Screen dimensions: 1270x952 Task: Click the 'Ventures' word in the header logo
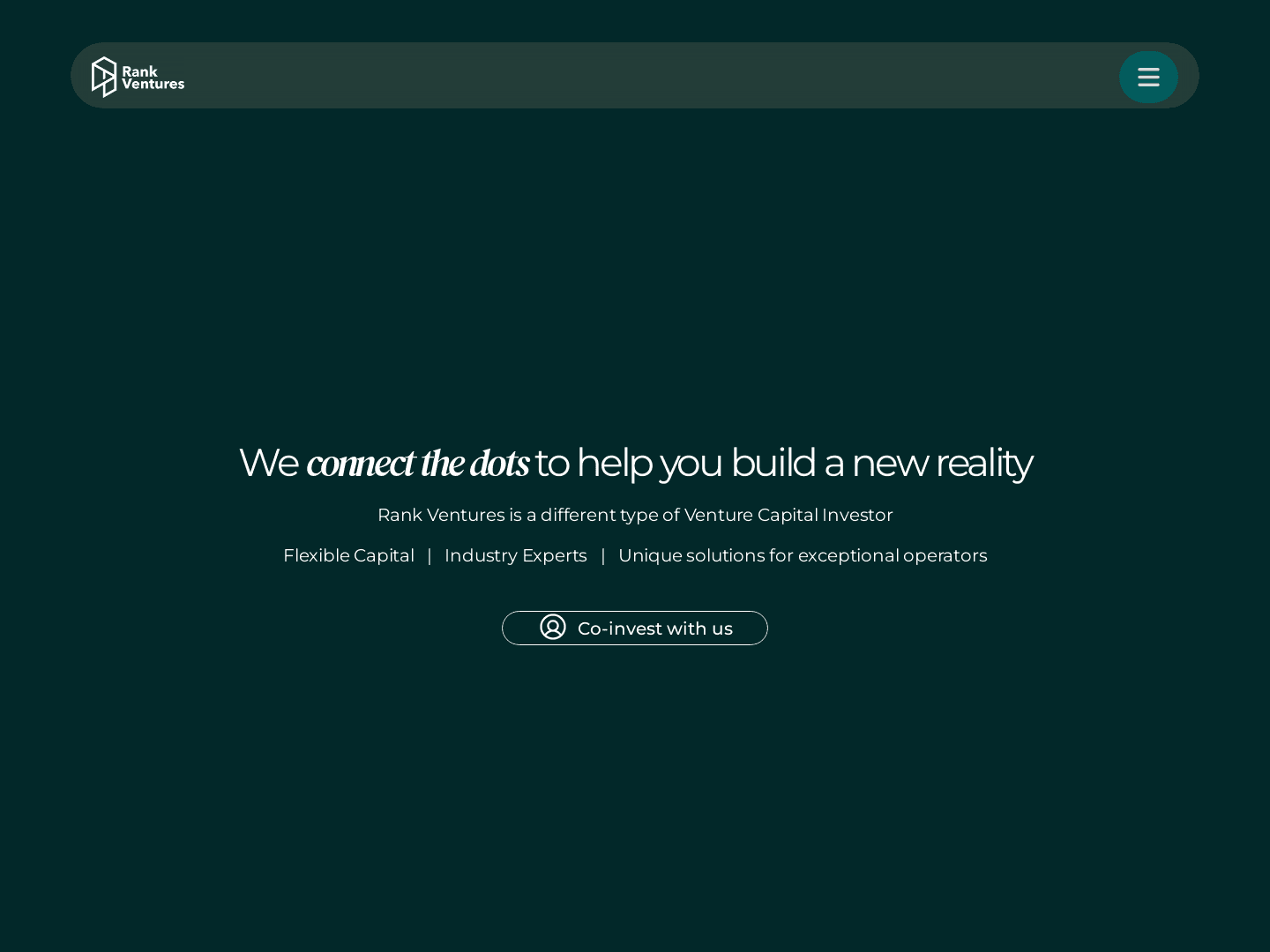tap(153, 85)
